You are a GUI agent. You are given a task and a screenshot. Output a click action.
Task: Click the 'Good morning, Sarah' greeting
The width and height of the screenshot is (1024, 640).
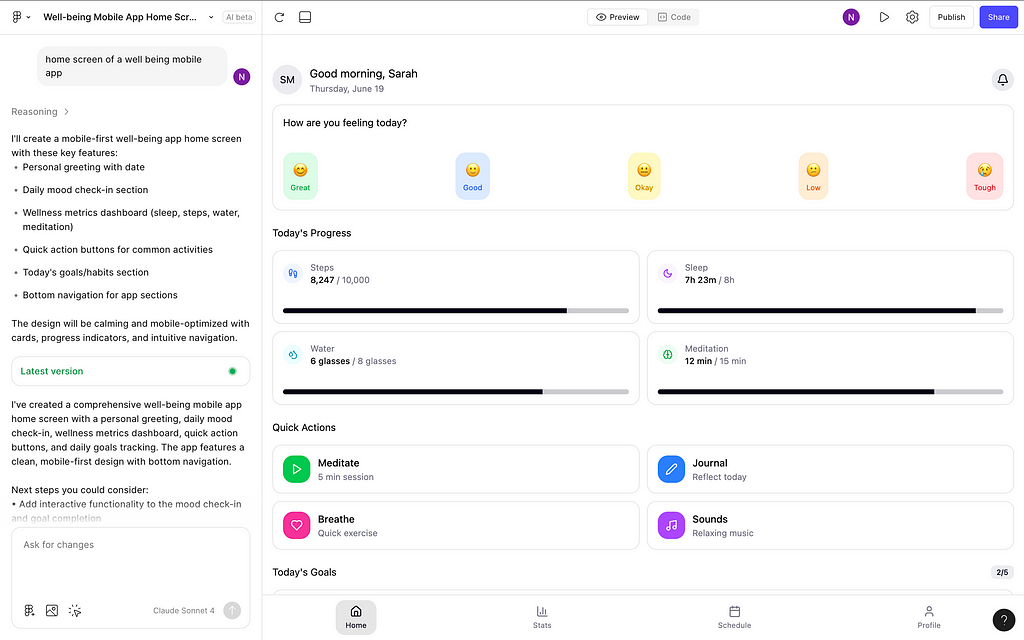364,74
